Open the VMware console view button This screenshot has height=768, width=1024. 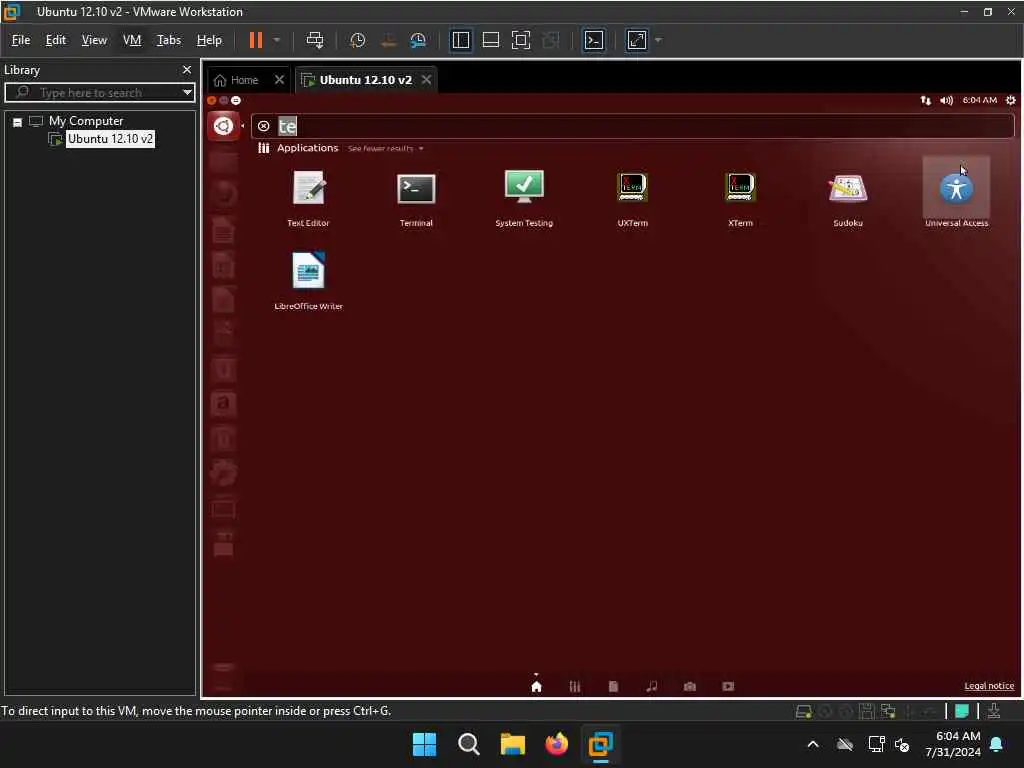(x=594, y=40)
